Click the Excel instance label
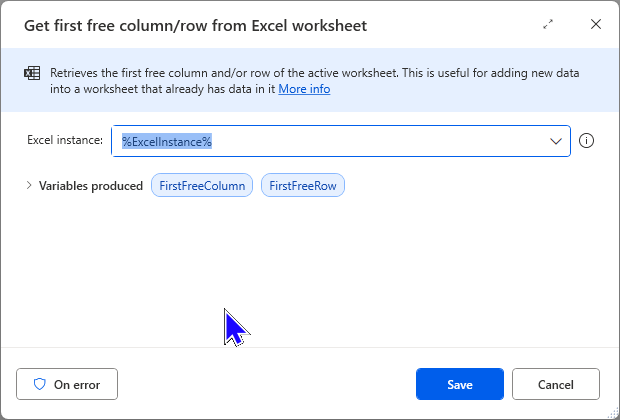This screenshot has height=420, width=620. click(65, 140)
